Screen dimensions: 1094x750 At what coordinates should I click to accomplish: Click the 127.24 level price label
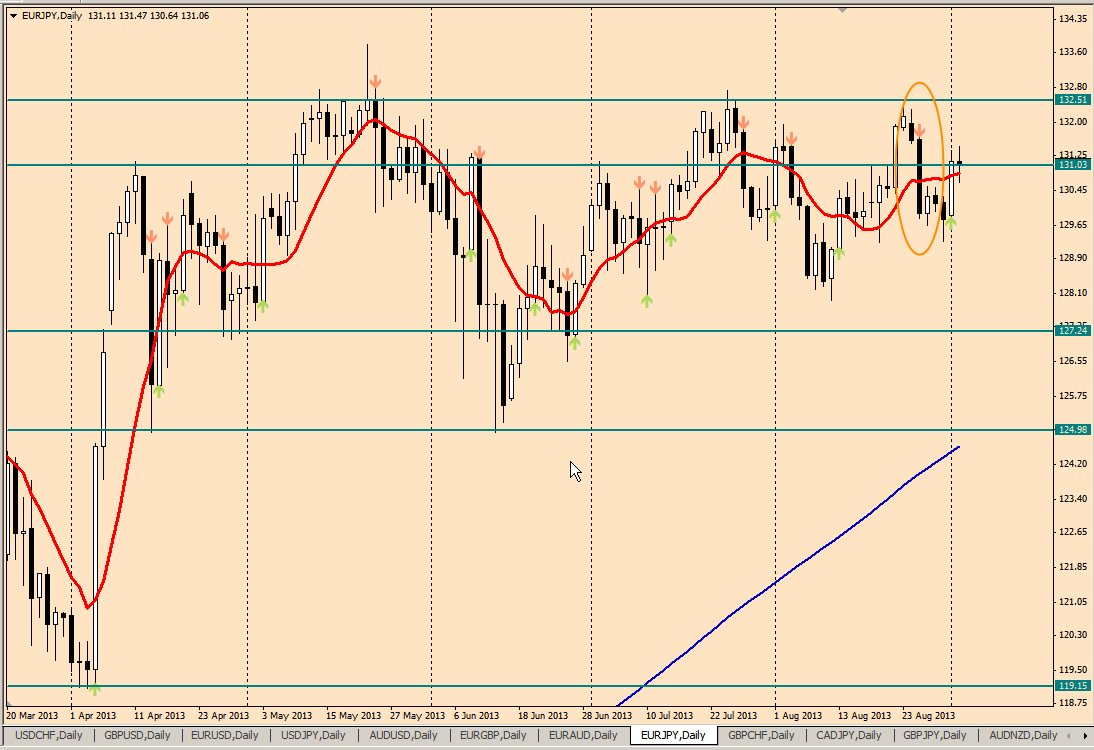click(x=1072, y=331)
